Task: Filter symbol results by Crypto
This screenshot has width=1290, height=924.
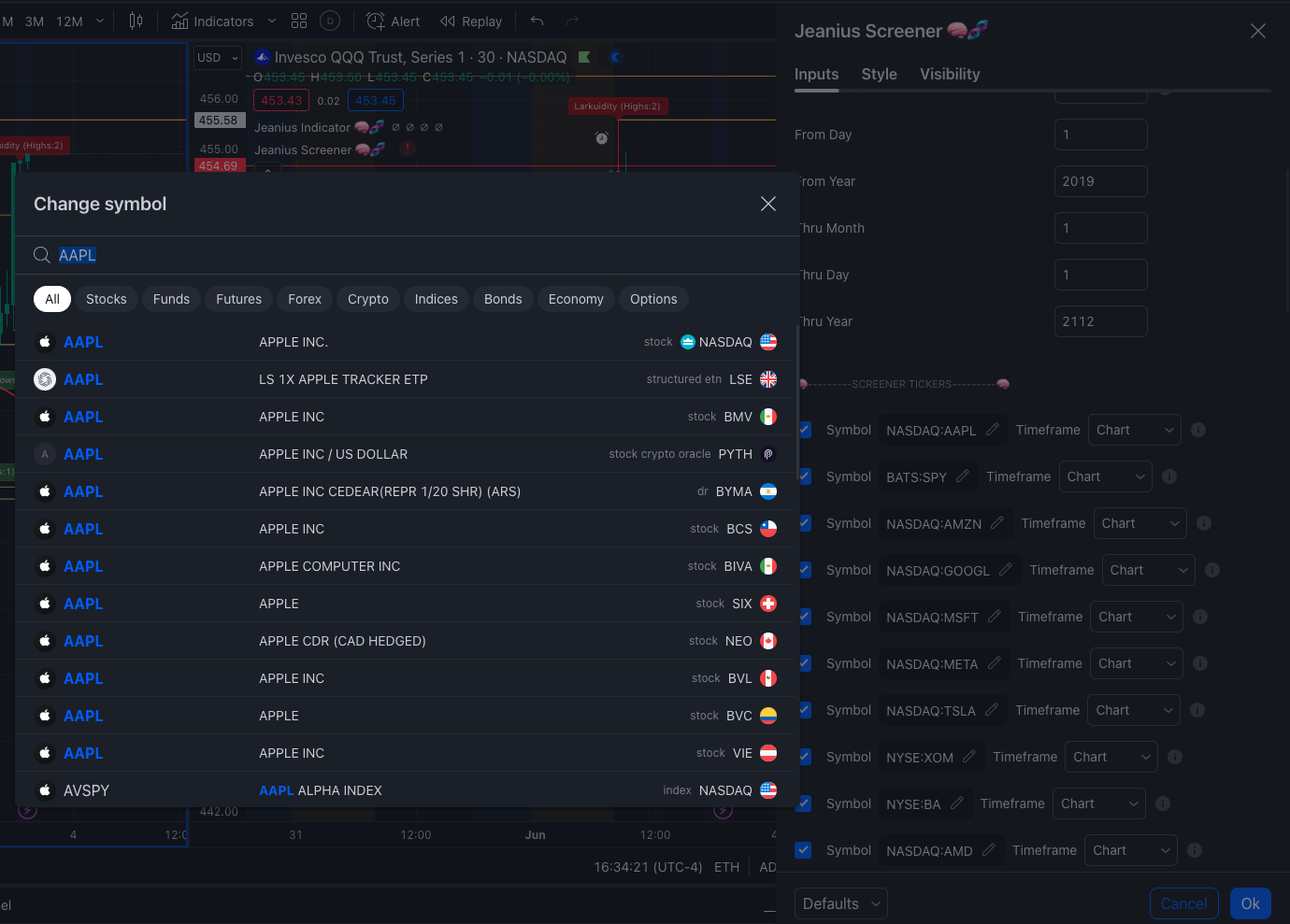Action: coord(368,299)
